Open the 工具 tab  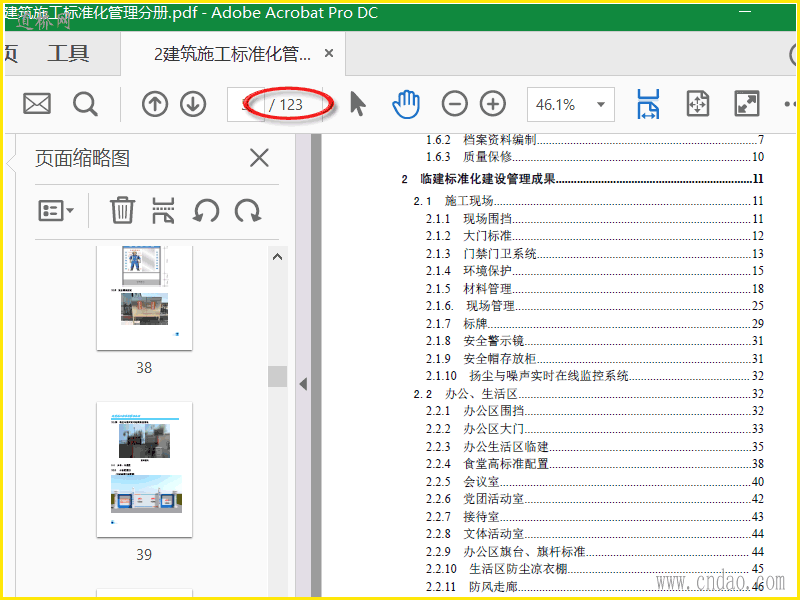[68, 53]
